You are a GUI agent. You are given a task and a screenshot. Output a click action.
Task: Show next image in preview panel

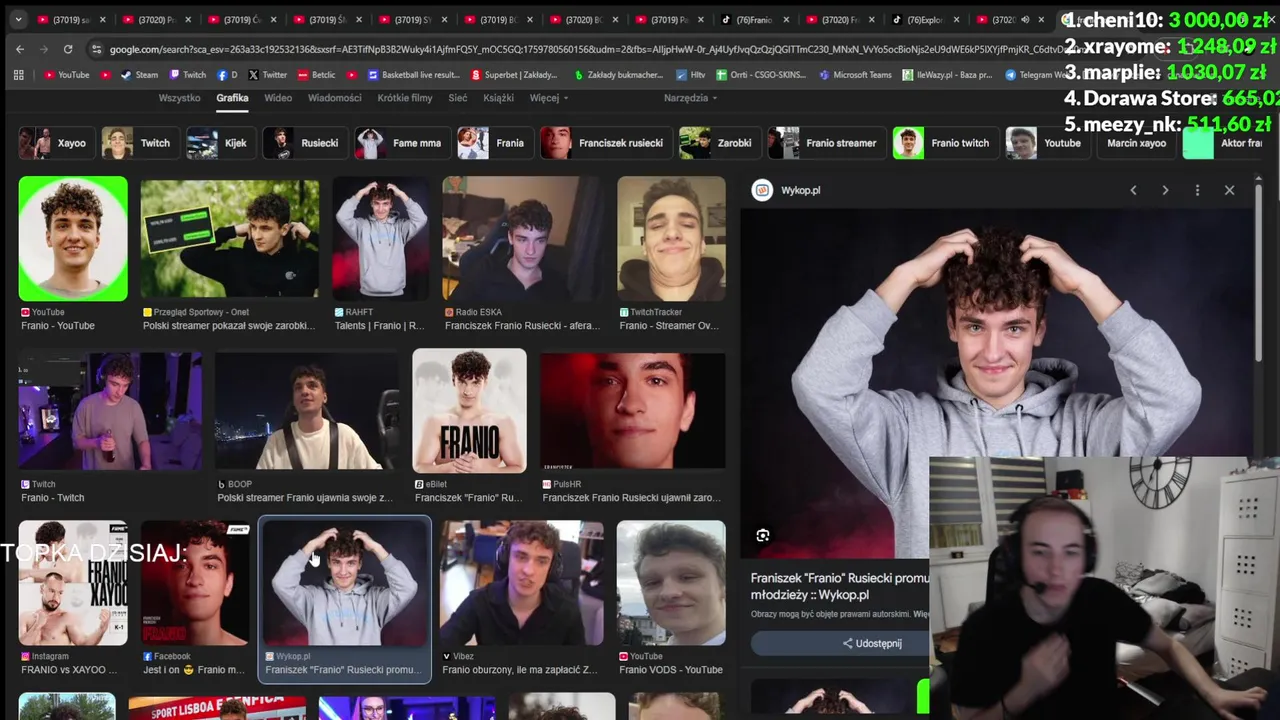coord(1165,190)
